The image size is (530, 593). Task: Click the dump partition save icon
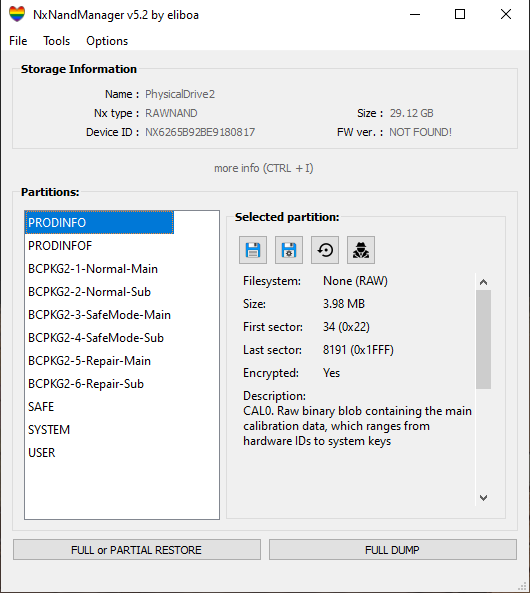253,250
